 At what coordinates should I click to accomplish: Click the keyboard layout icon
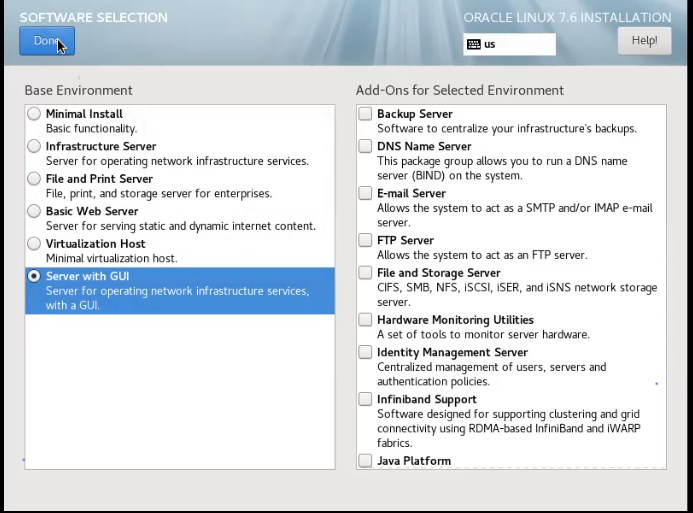pos(474,44)
